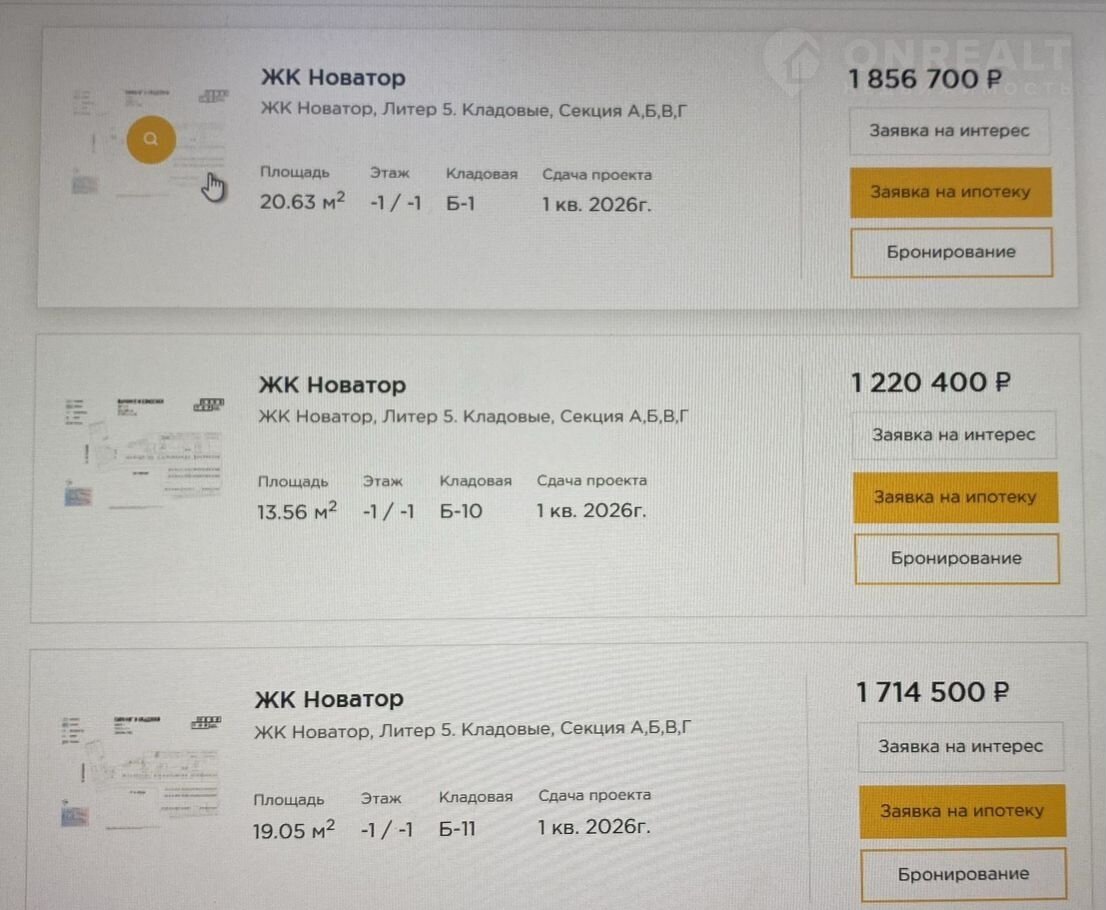The width and height of the screenshot is (1106, 910).
Task: Request mortgage for the 1 220 400 ₽ listing
Action: tap(955, 497)
